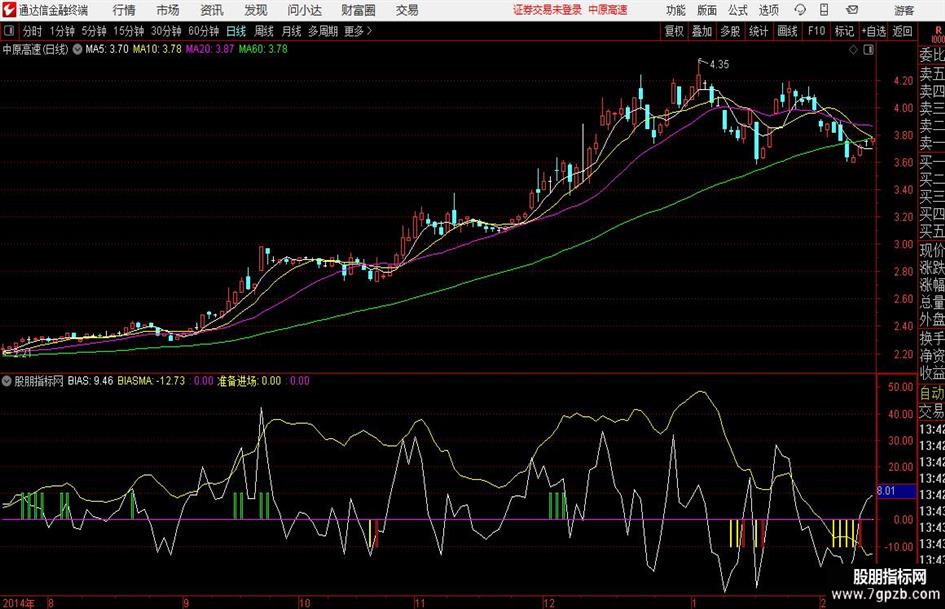The image size is (945, 609).
Task: Click the +自选 add to watchlist button
Action: (x=873, y=31)
